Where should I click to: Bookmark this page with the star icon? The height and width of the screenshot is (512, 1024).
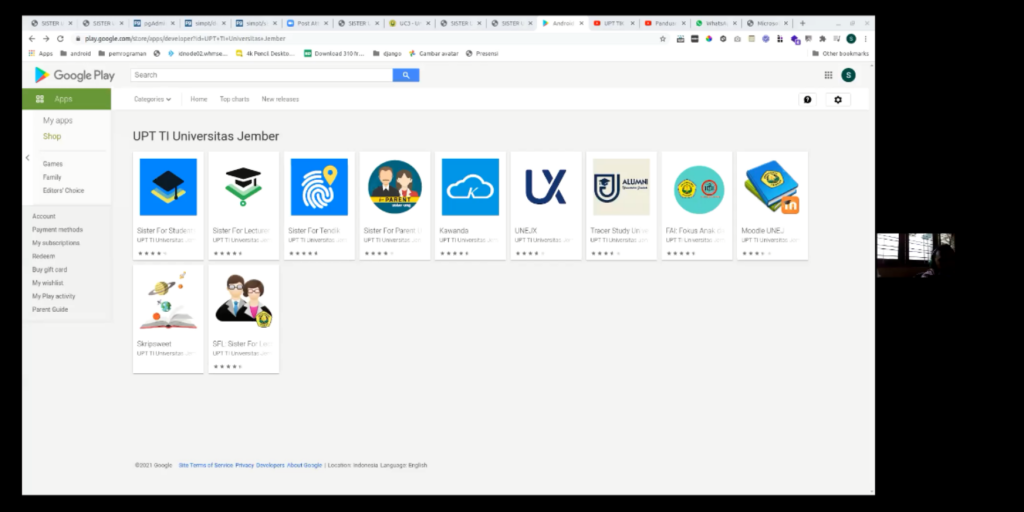pos(663,39)
